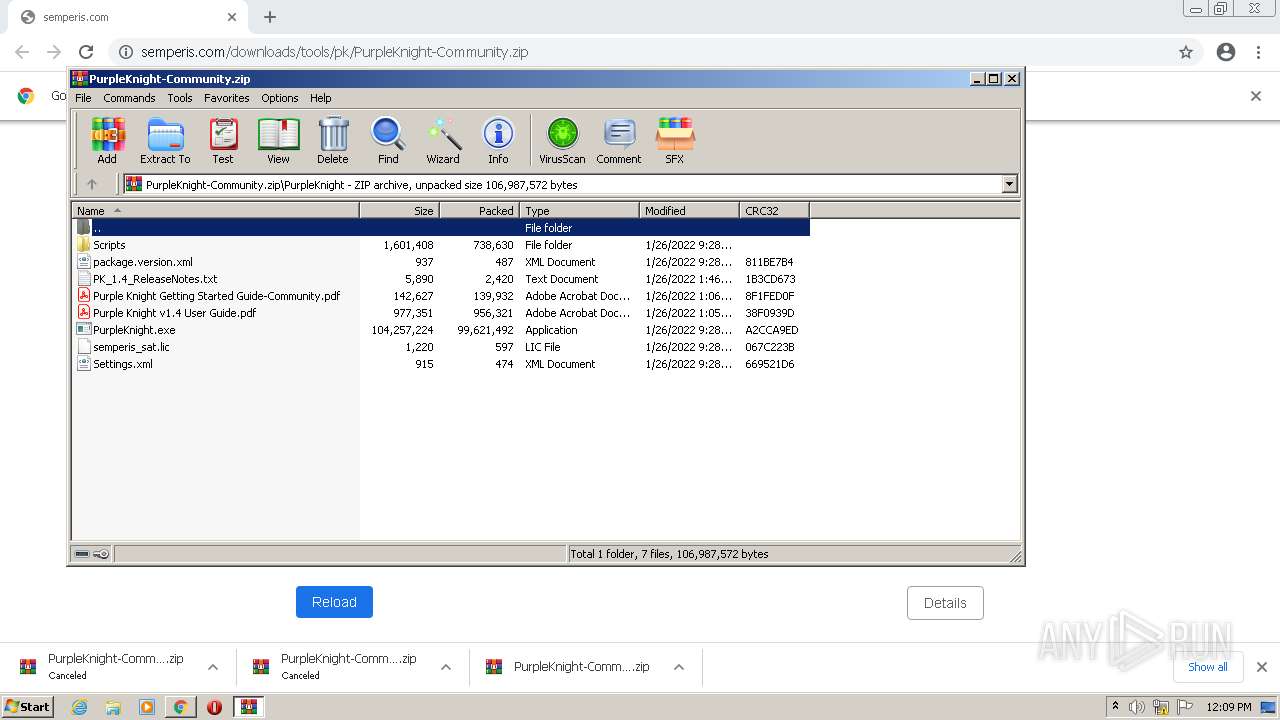Image resolution: width=1280 pixels, height=720 pixels.
Task: Open the Chrome profile avatar
Action: coord(1226,52)
